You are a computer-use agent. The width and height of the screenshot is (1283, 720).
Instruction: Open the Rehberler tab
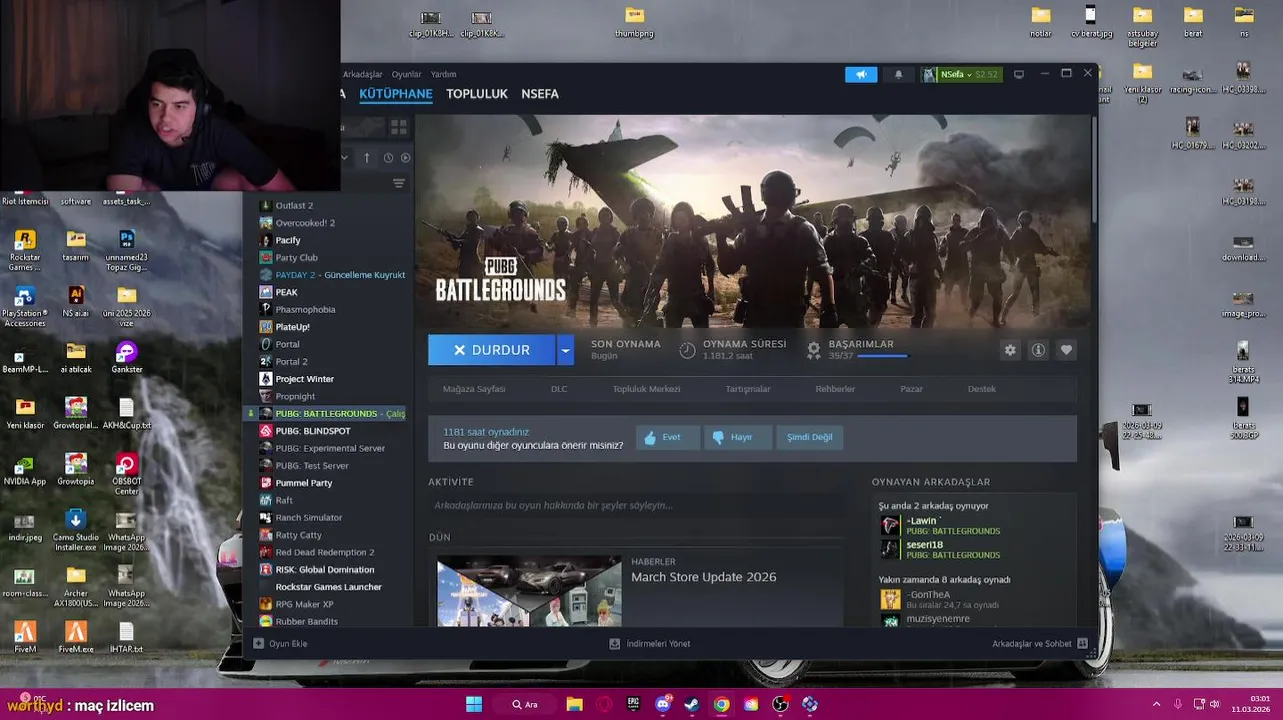pyautogui.click(x=835, y=389)
